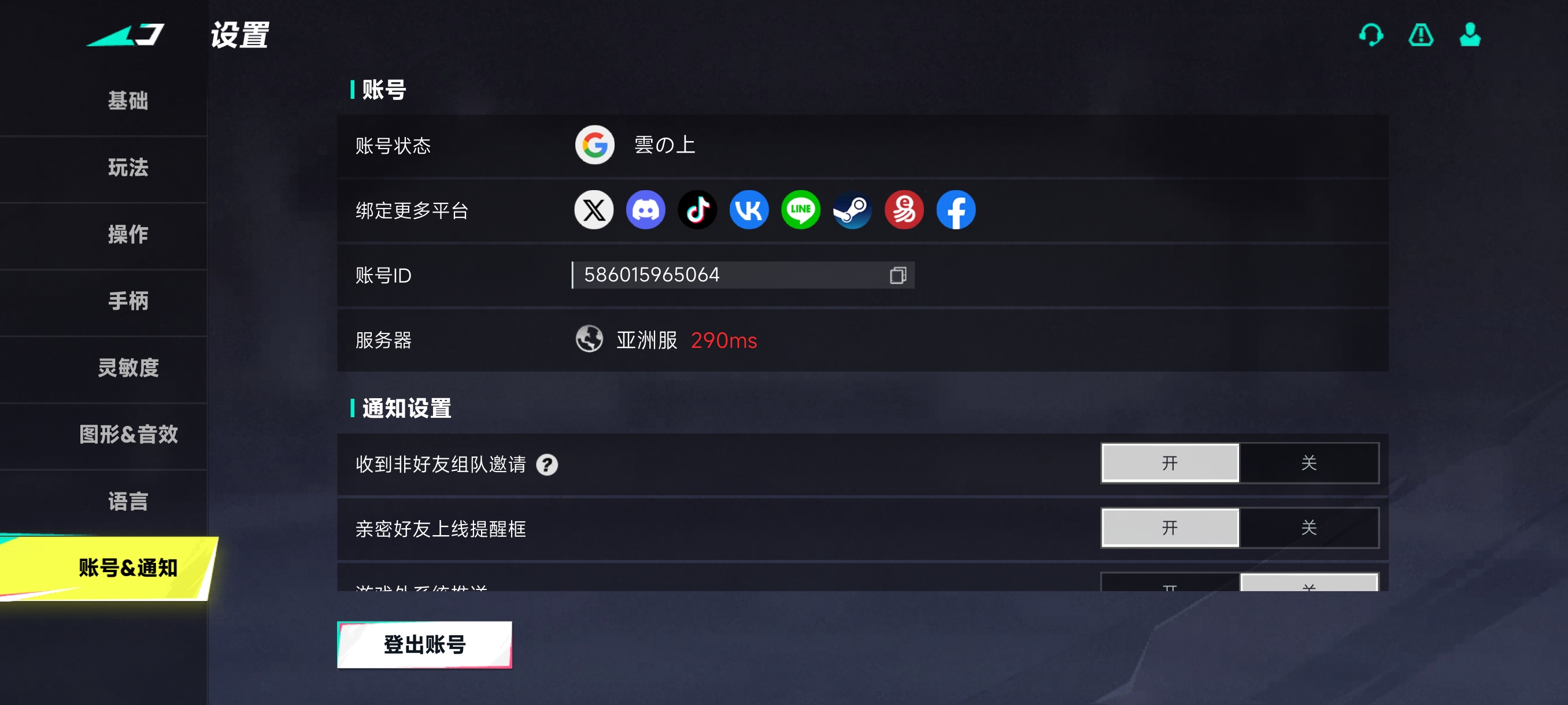Turn off 亲密好友上线提醒框 with 关
Screen dimensions: 1568x705
(x=1309, y=528)
